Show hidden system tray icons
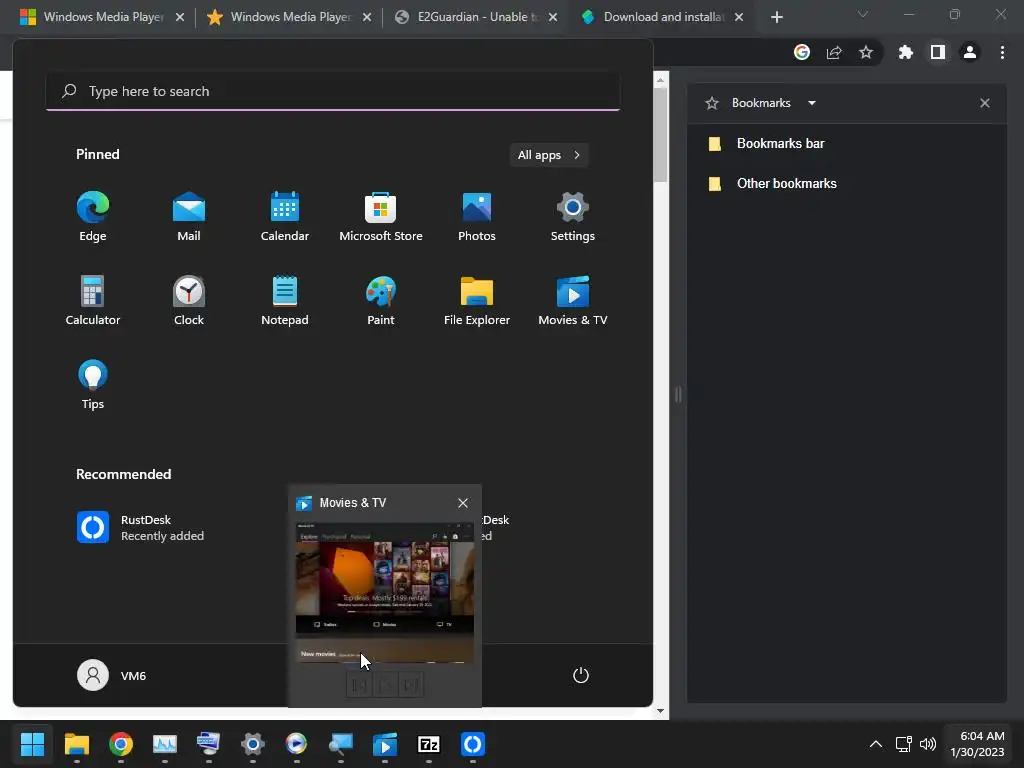 (x=876, y=744)
